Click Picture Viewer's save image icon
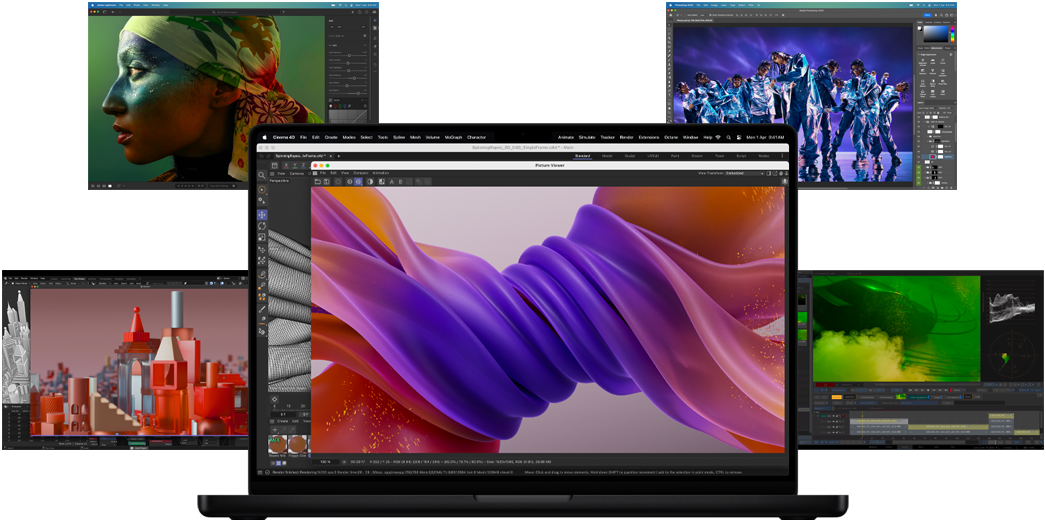The width and height of the screenshot is (1046, 522). click(326, 181)
